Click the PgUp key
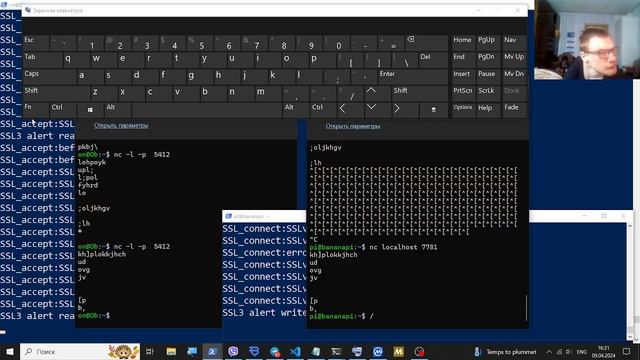The image size is (640, 360). [488, 42]
